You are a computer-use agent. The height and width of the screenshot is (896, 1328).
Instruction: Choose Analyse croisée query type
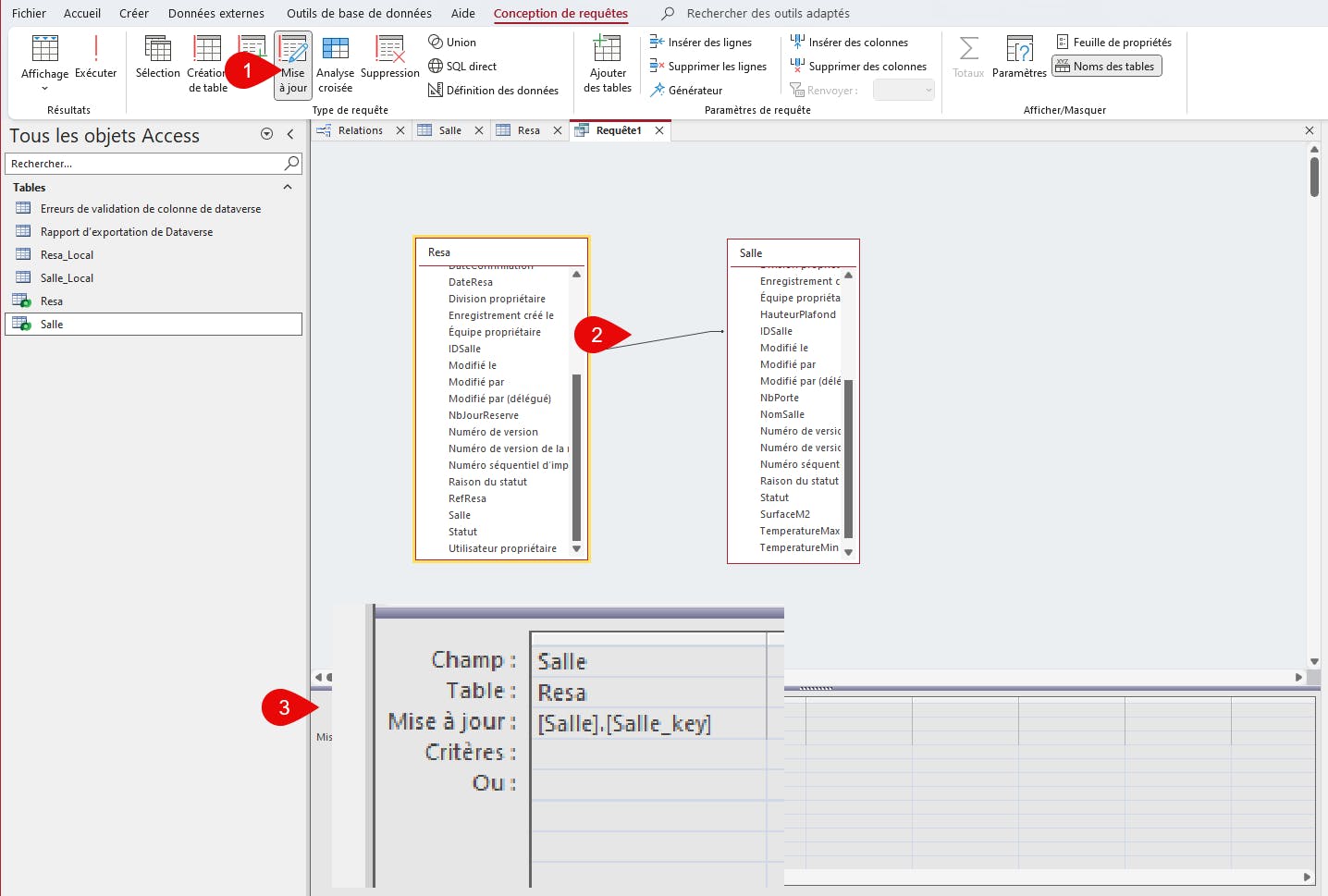click(x=335, y=64)
